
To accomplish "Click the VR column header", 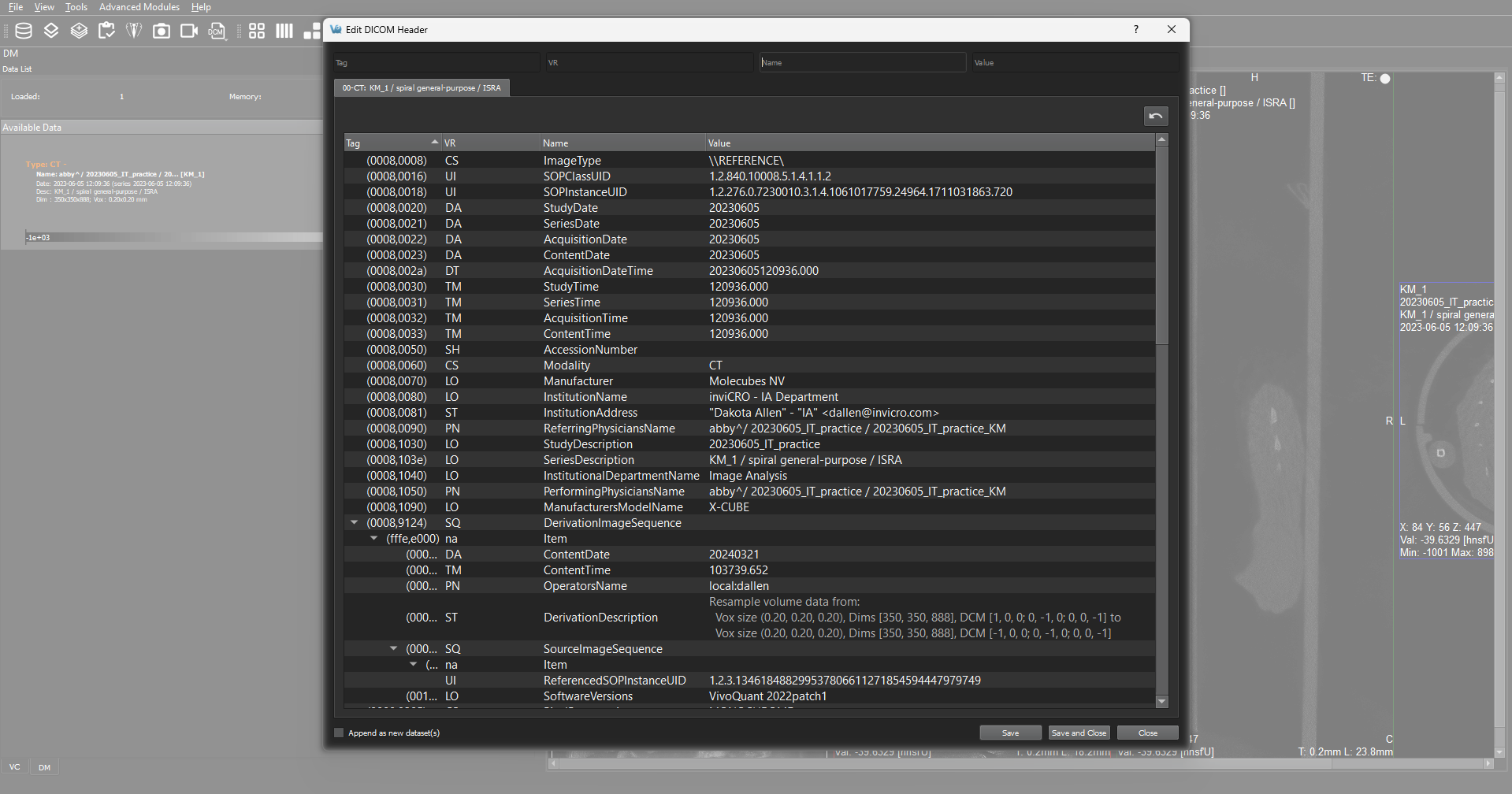I will coord(489,143).
